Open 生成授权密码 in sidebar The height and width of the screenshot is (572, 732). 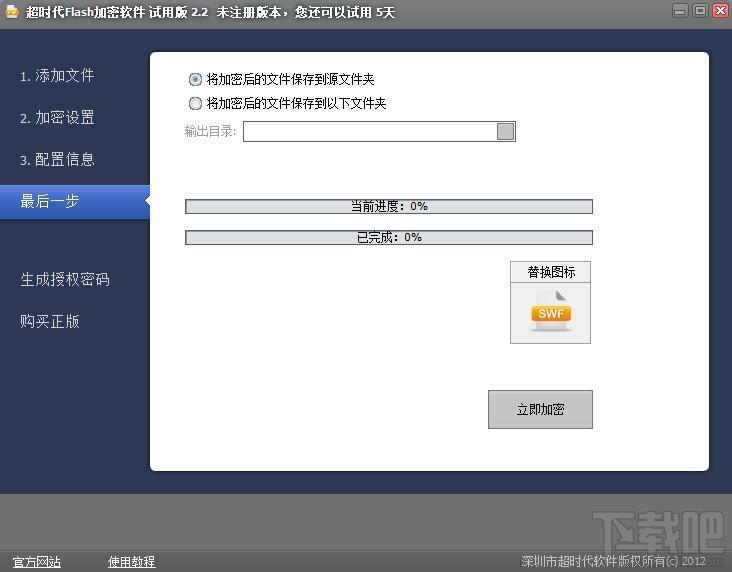(x=65, y=279)
